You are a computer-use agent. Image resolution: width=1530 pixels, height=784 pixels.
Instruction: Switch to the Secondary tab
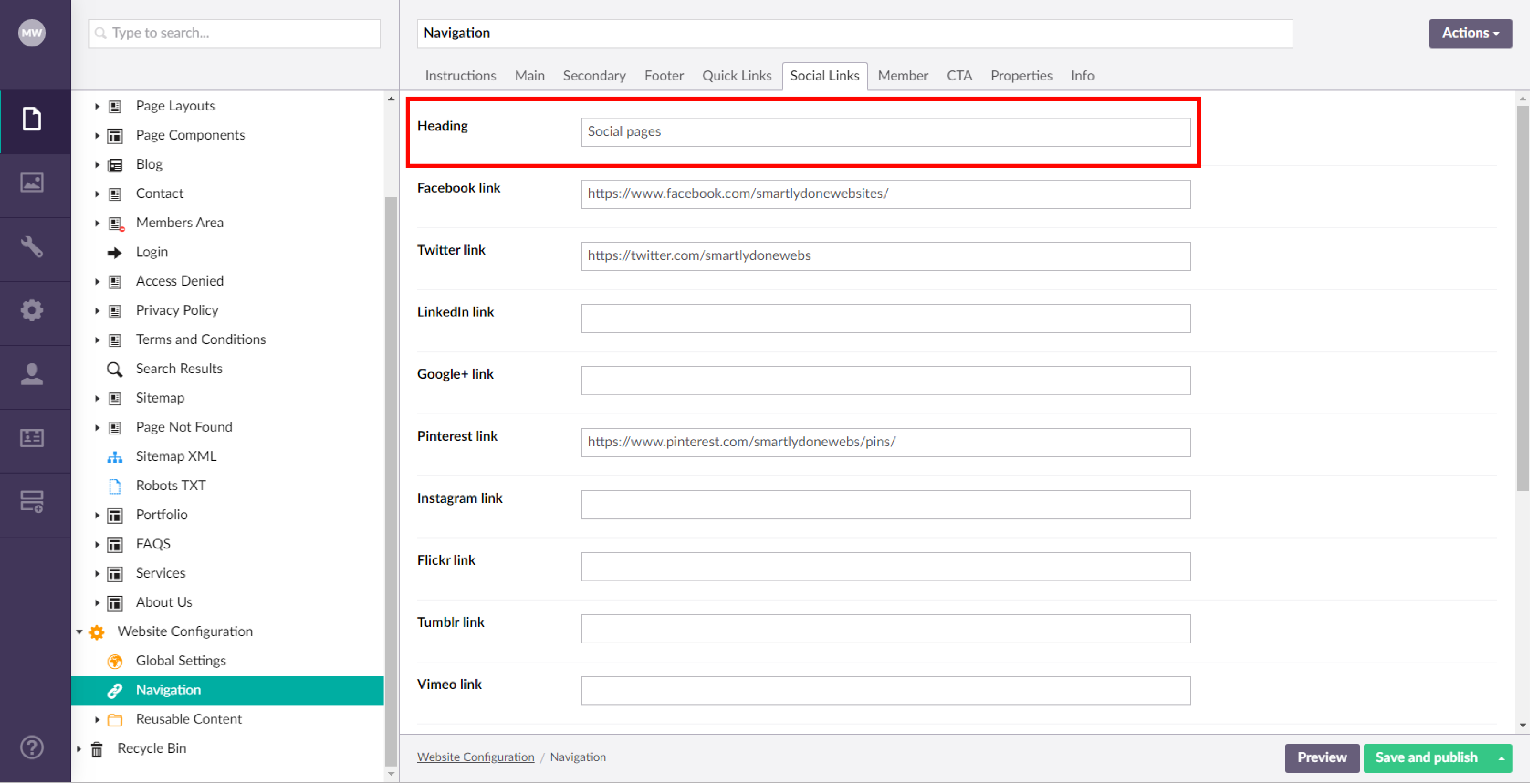(x=594, y=75)
